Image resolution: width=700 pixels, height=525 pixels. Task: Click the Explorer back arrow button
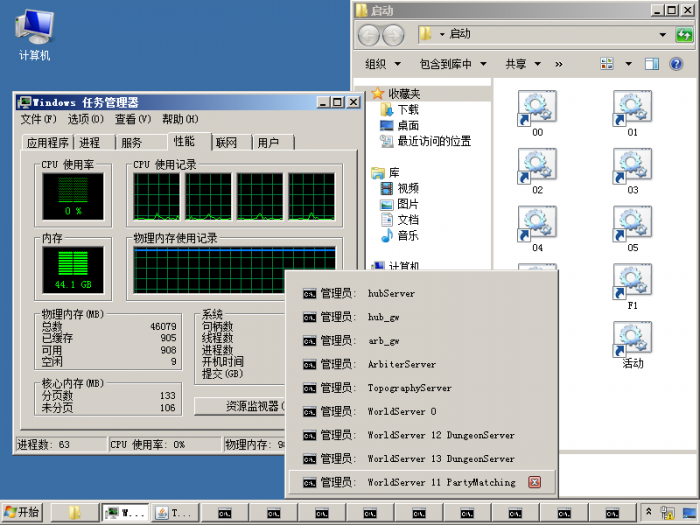(x=369, y=35)
